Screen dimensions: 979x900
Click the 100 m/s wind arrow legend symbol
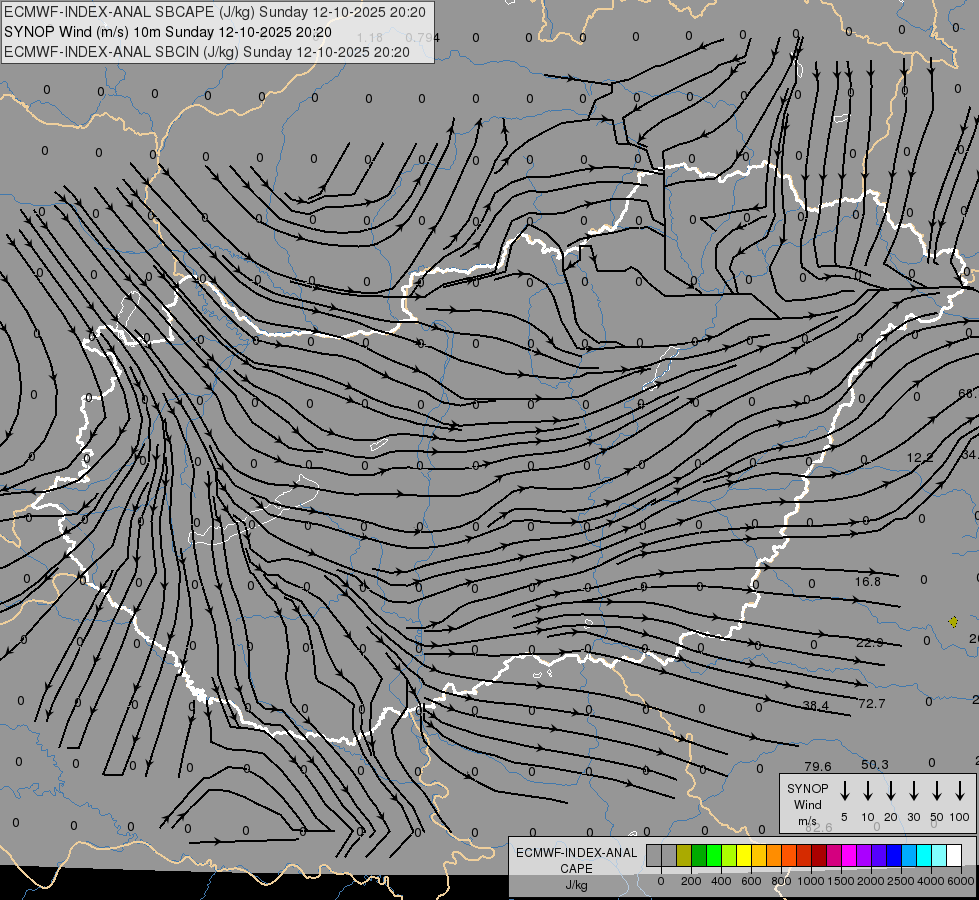pyautogui.click(x=960, y=791)
